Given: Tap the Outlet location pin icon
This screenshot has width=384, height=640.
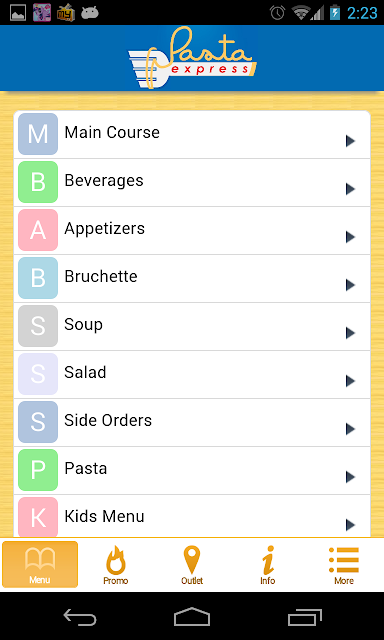Looking at the screenshot, I should pyautogui.click(x=192, y=560).
